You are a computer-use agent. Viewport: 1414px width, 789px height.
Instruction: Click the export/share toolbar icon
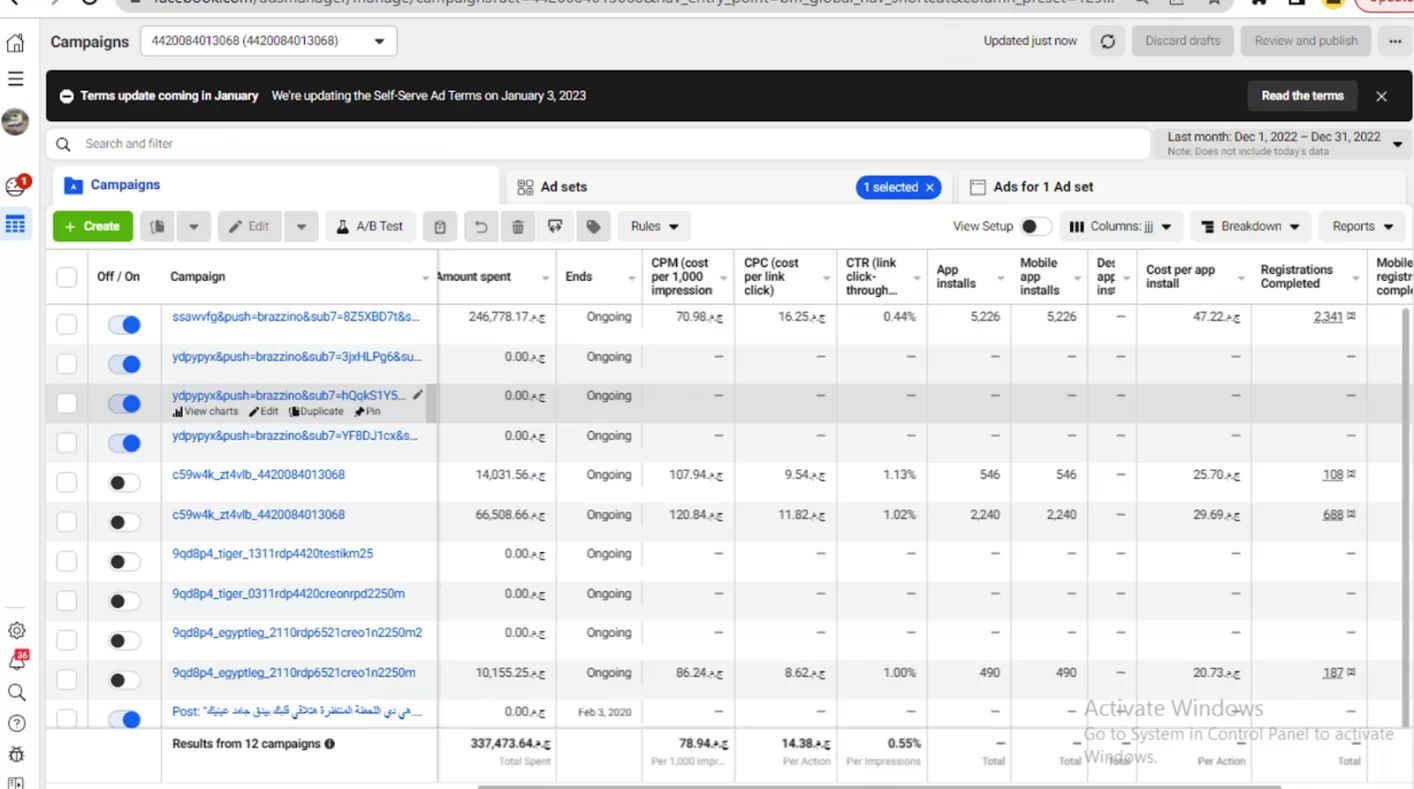point(555,227)
